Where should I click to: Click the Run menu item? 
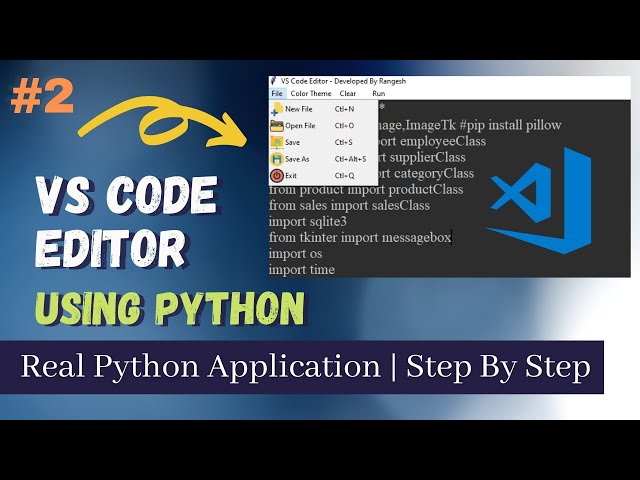[x=378, y=93]
